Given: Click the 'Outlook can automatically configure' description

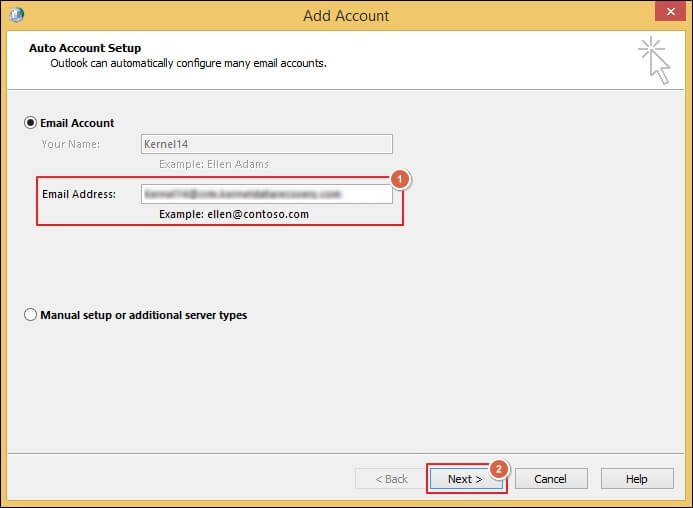Looking at the screenshot, I should pos(188,63).
